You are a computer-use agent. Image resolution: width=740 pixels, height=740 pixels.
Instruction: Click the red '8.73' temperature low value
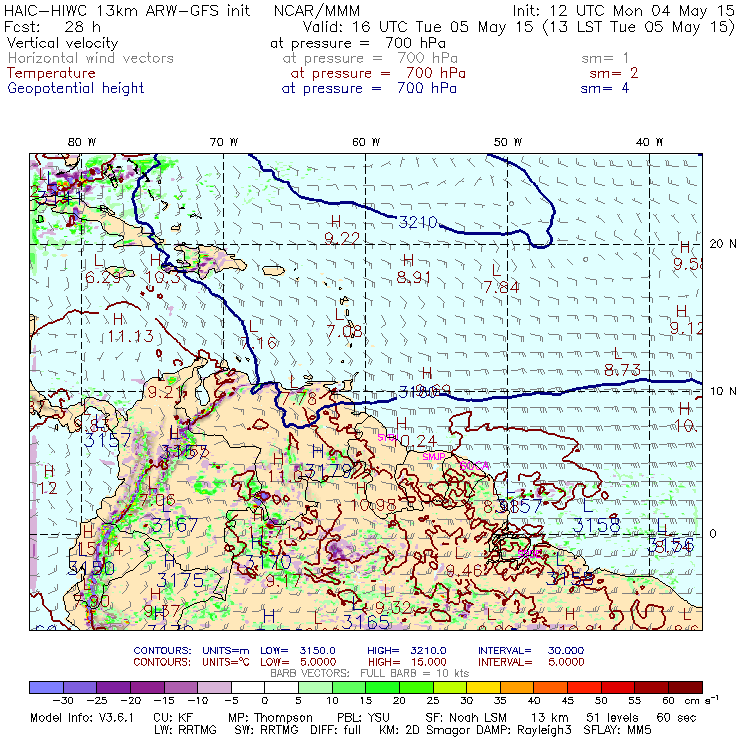click(623, 370)
